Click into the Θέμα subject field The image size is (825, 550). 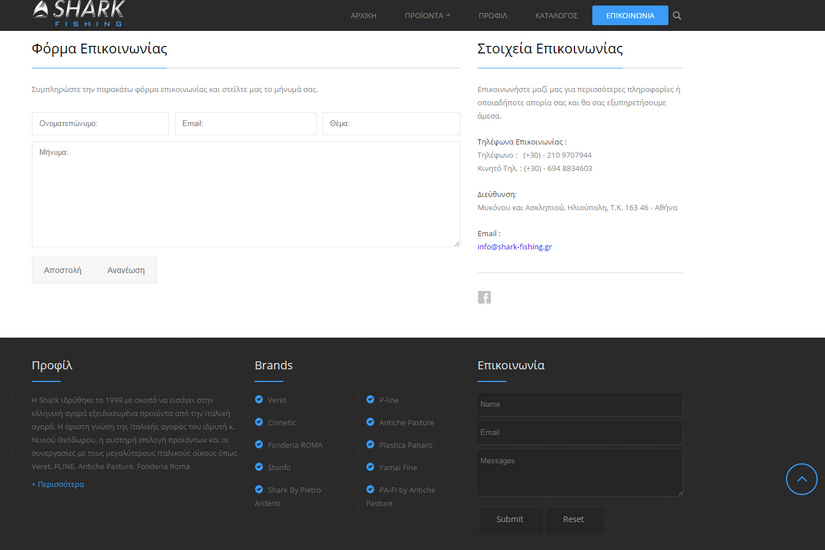(390, 124)
